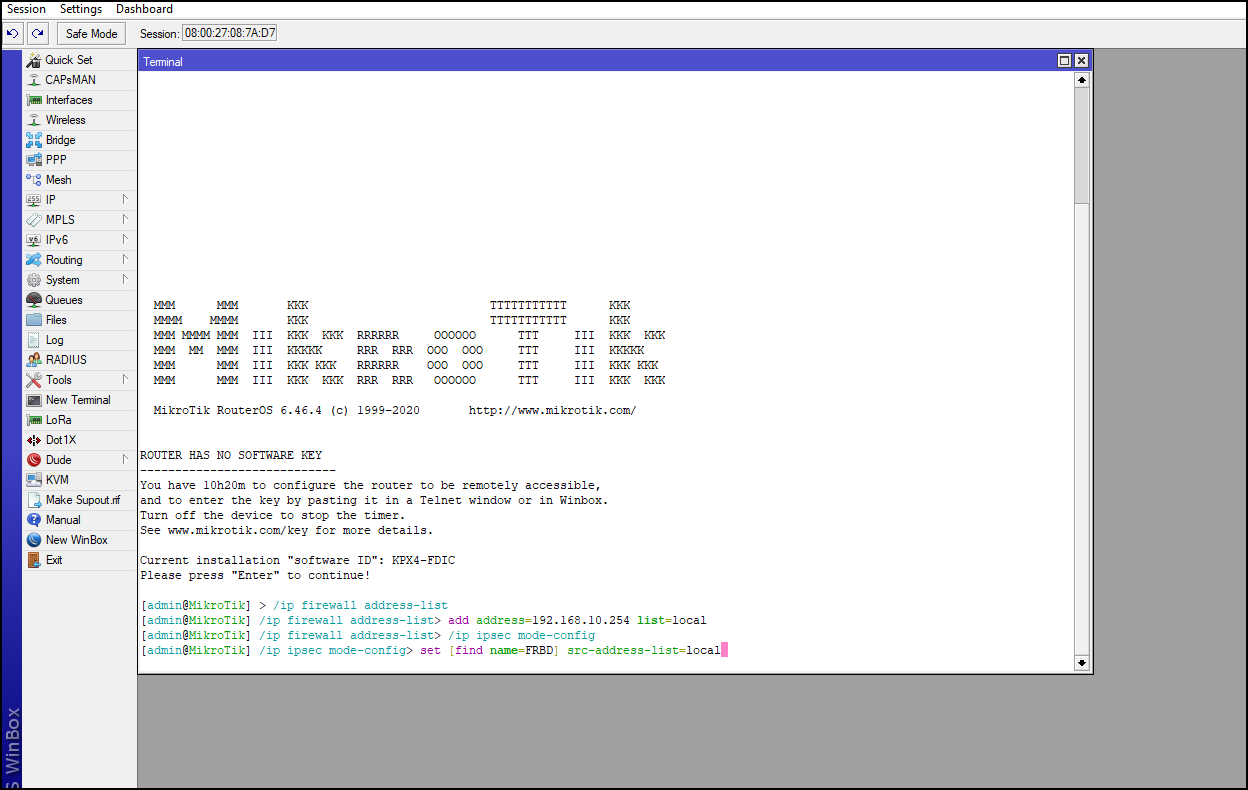Open the Dashboard menu
Image resolution: width=1248 pixels, height=790 pixels.
point(143,8)
